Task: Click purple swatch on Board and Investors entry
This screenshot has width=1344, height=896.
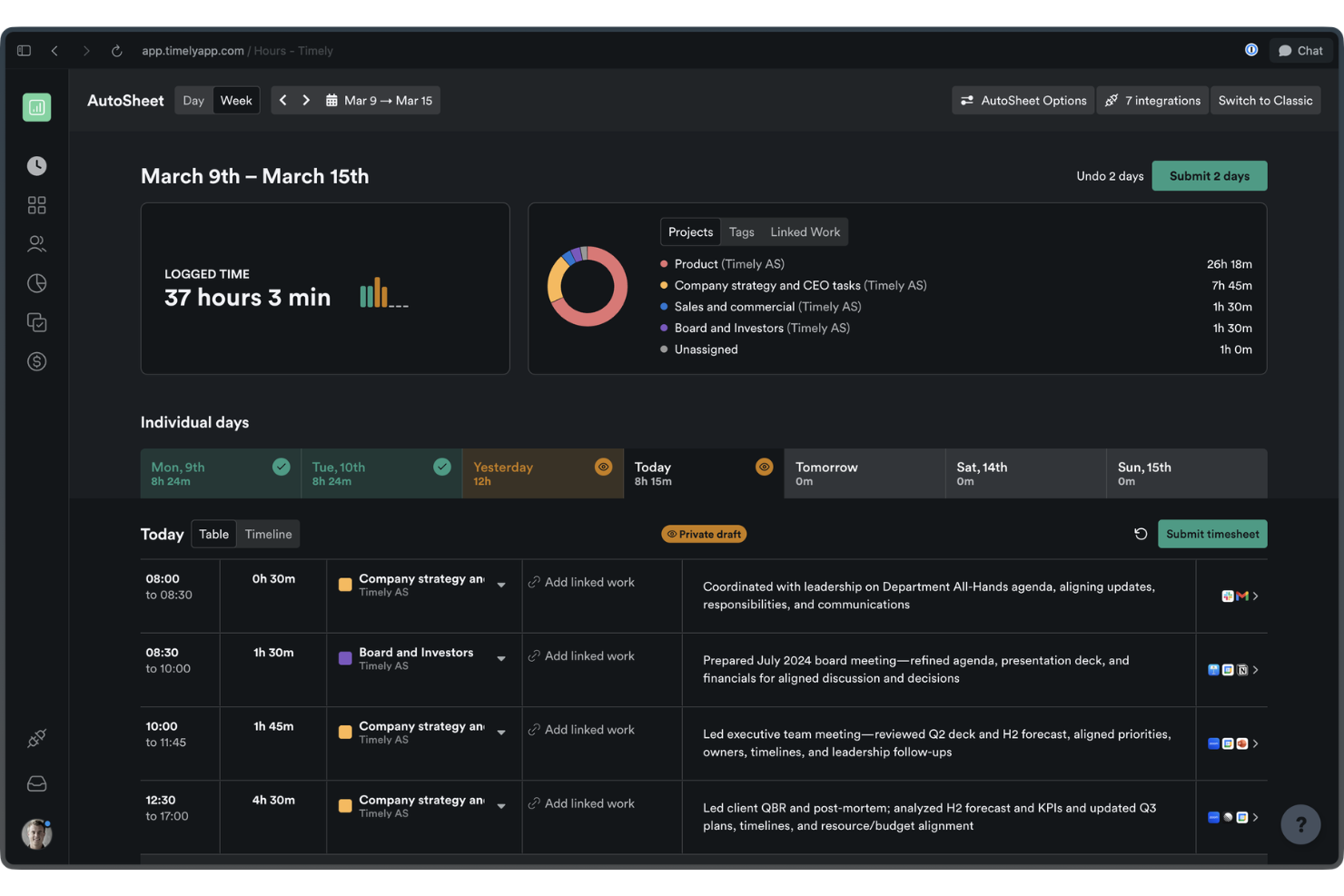Action: coord(345,658)
